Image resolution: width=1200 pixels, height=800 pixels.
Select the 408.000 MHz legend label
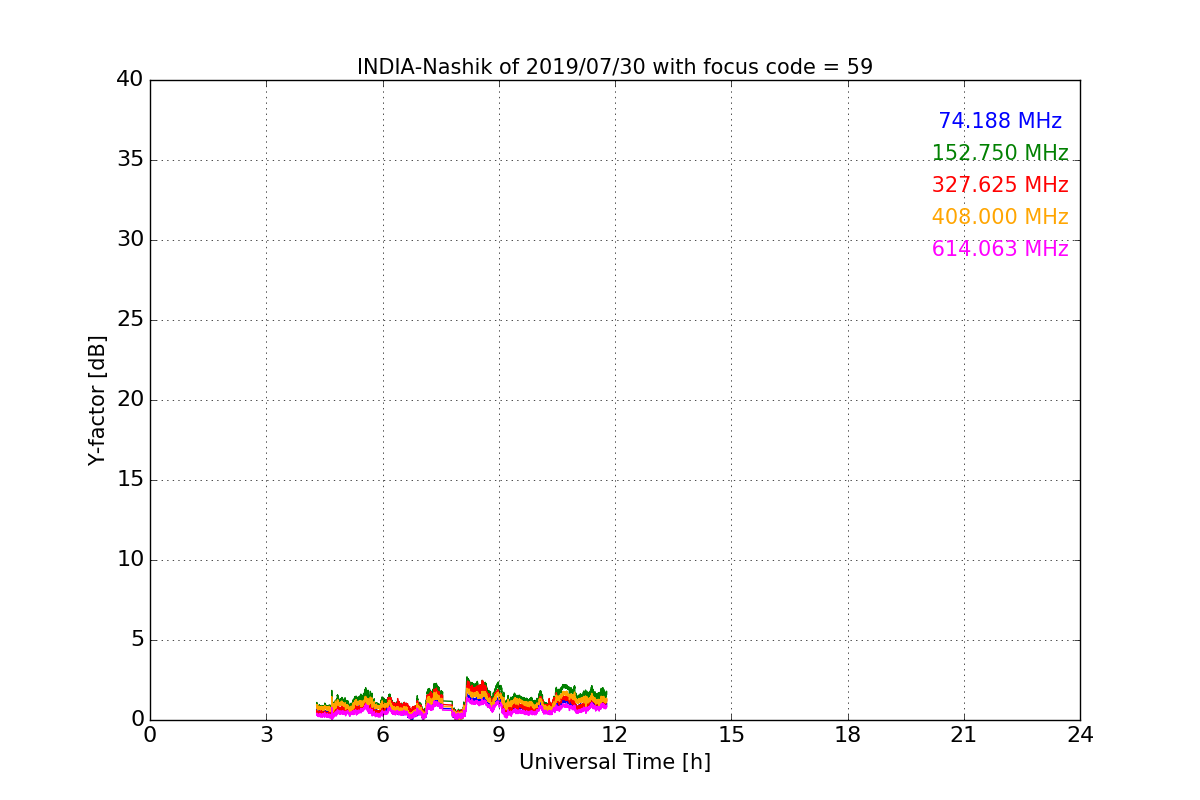(x=1000, y=217)
